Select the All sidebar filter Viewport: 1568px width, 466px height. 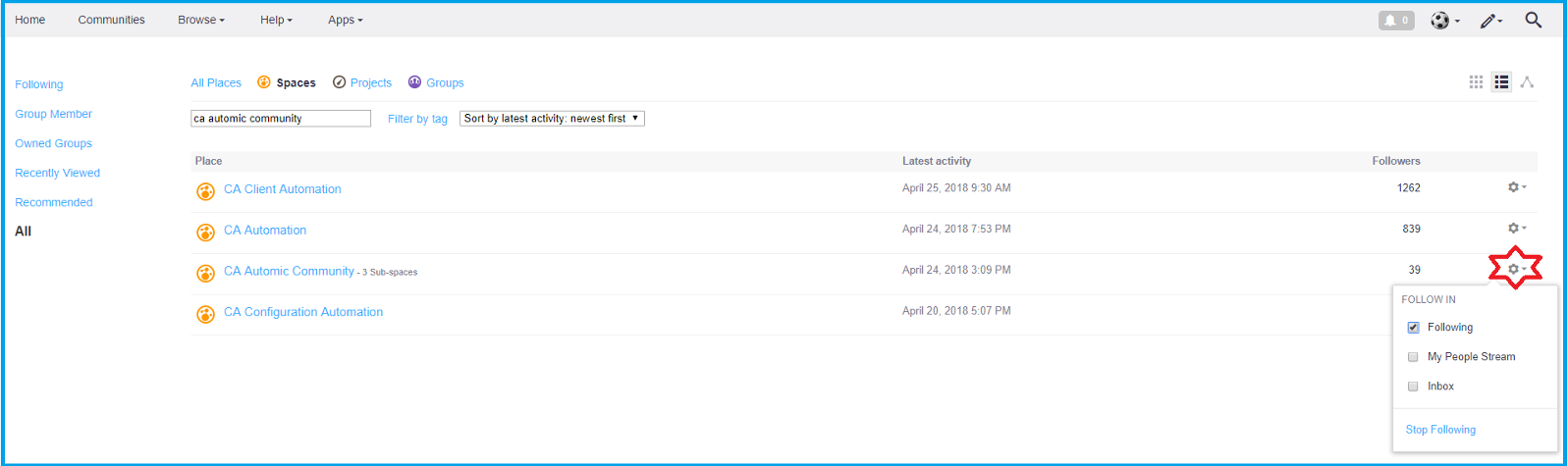[x=24, y=232]
